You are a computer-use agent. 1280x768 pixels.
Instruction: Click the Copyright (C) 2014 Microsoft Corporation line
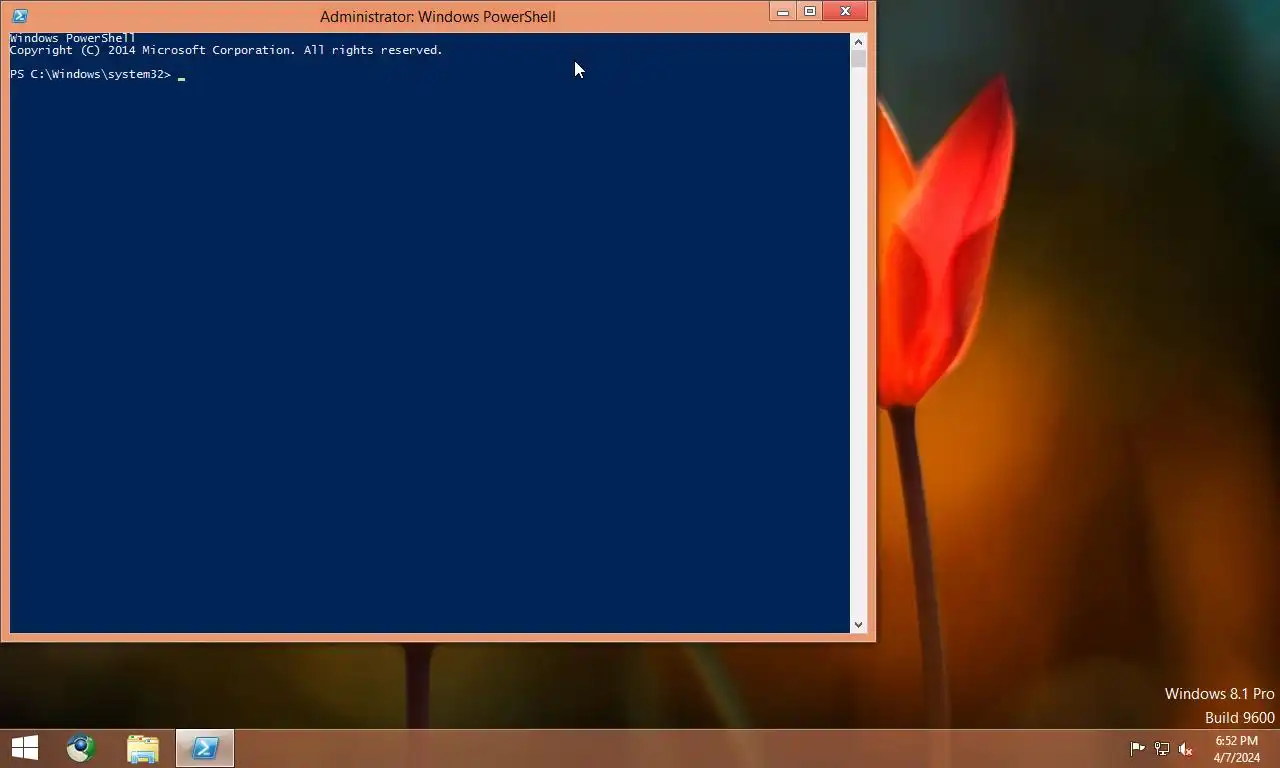(x=226, y=50)
